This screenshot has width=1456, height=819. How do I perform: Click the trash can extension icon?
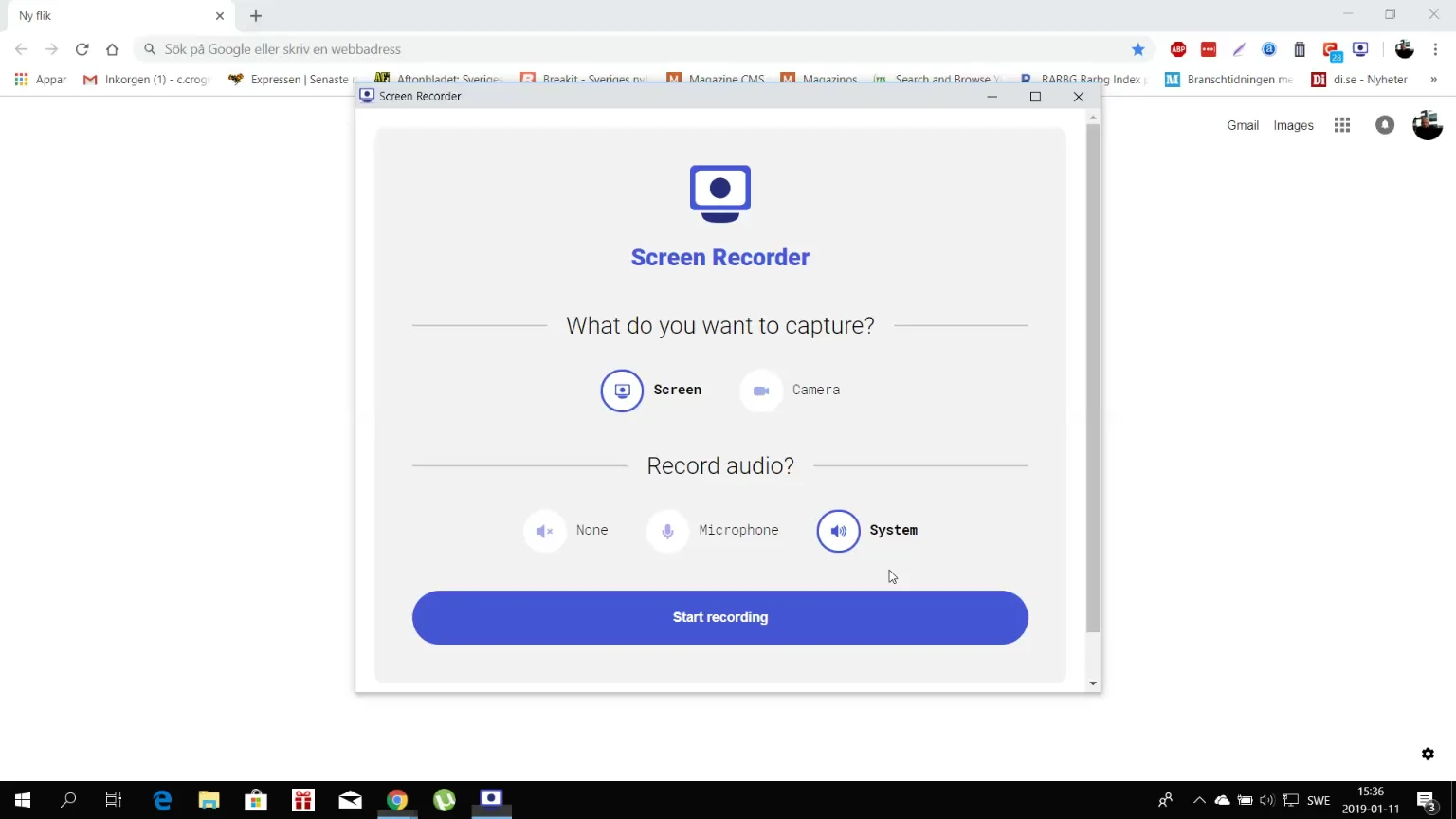1300,49
